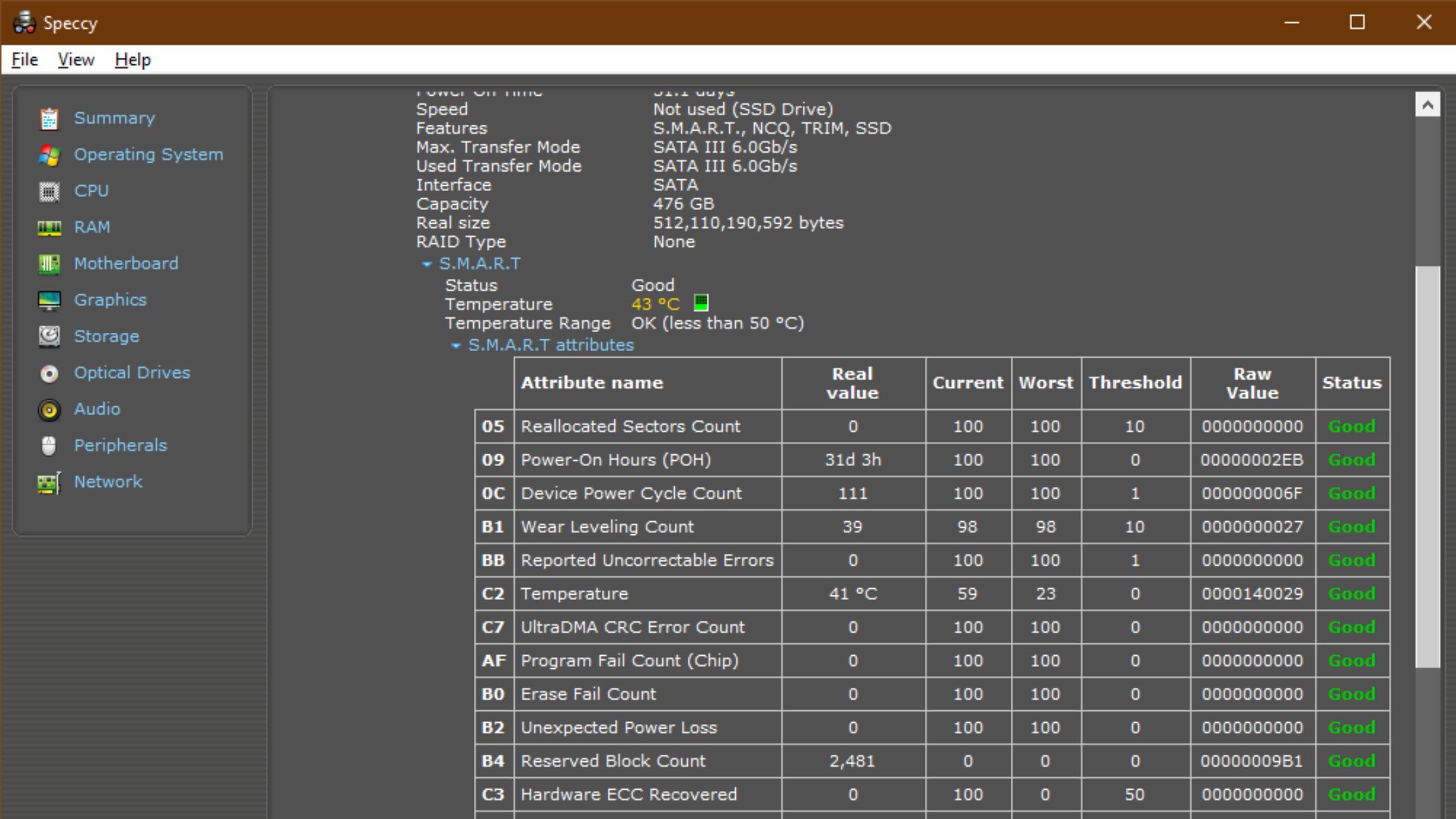This screenshot has height=819, width=1456.
Task: Select the Erase Fail Count row
Action: 932,694
